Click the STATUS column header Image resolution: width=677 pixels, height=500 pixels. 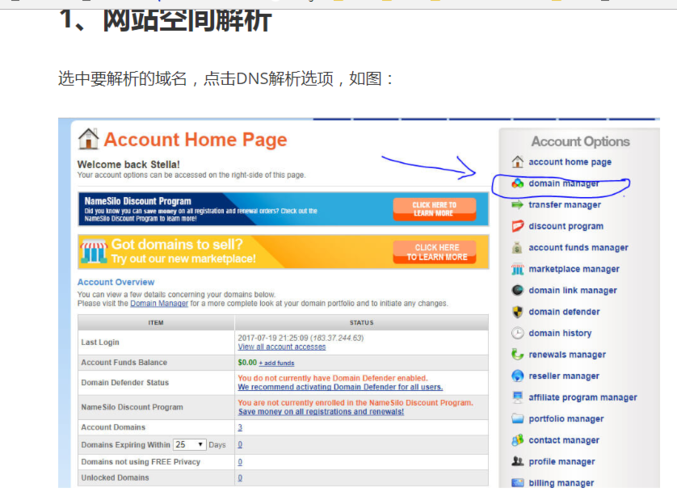(x=361, y=323)
